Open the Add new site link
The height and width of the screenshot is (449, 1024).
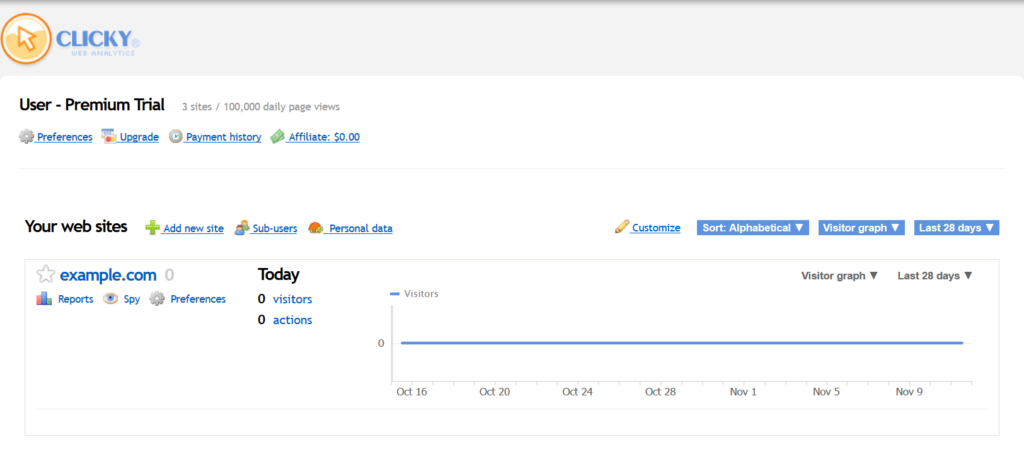click(x=193, y=228)
